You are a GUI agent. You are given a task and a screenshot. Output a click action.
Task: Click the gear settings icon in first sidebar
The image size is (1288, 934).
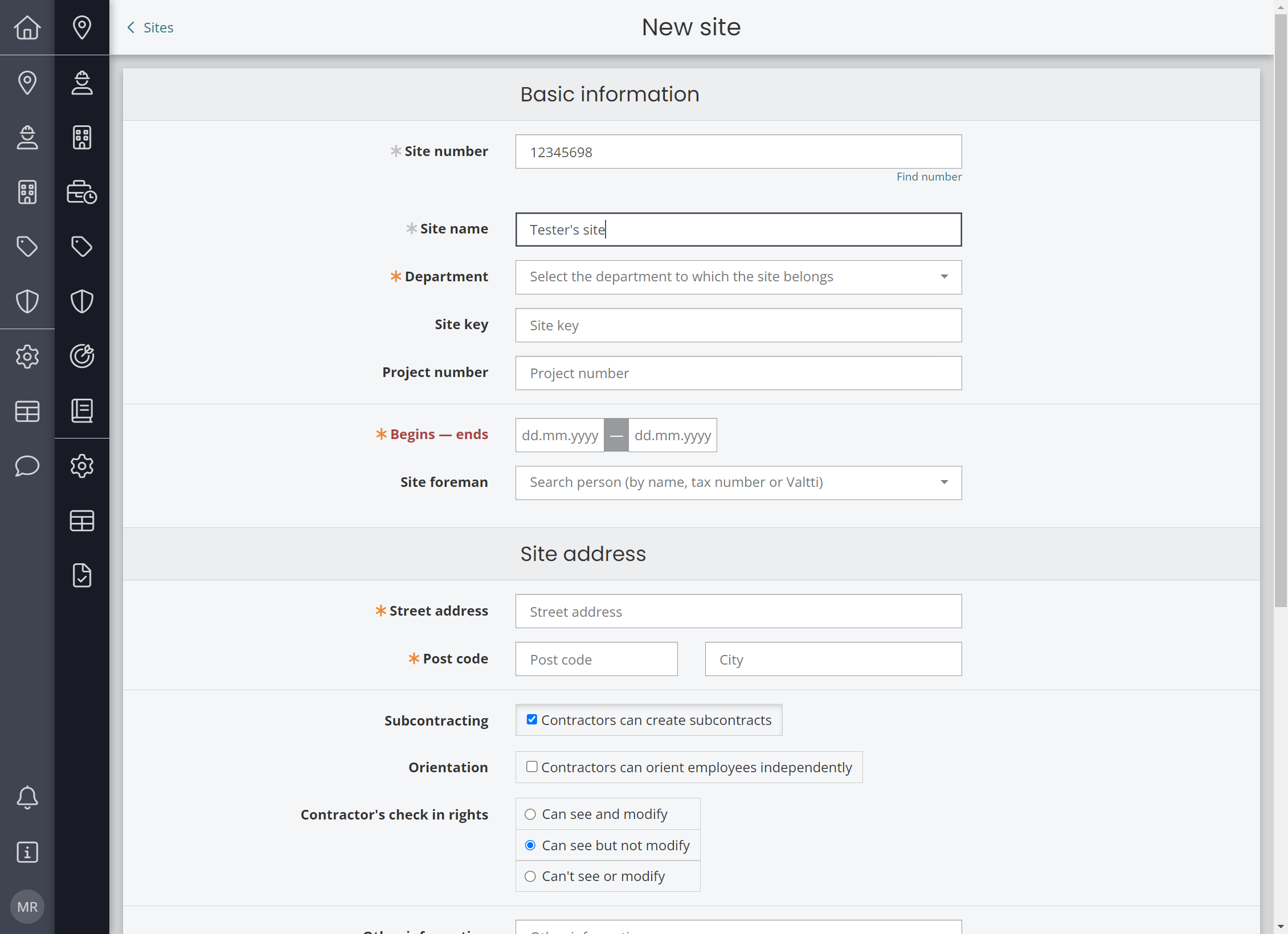(x=27, y=357)
